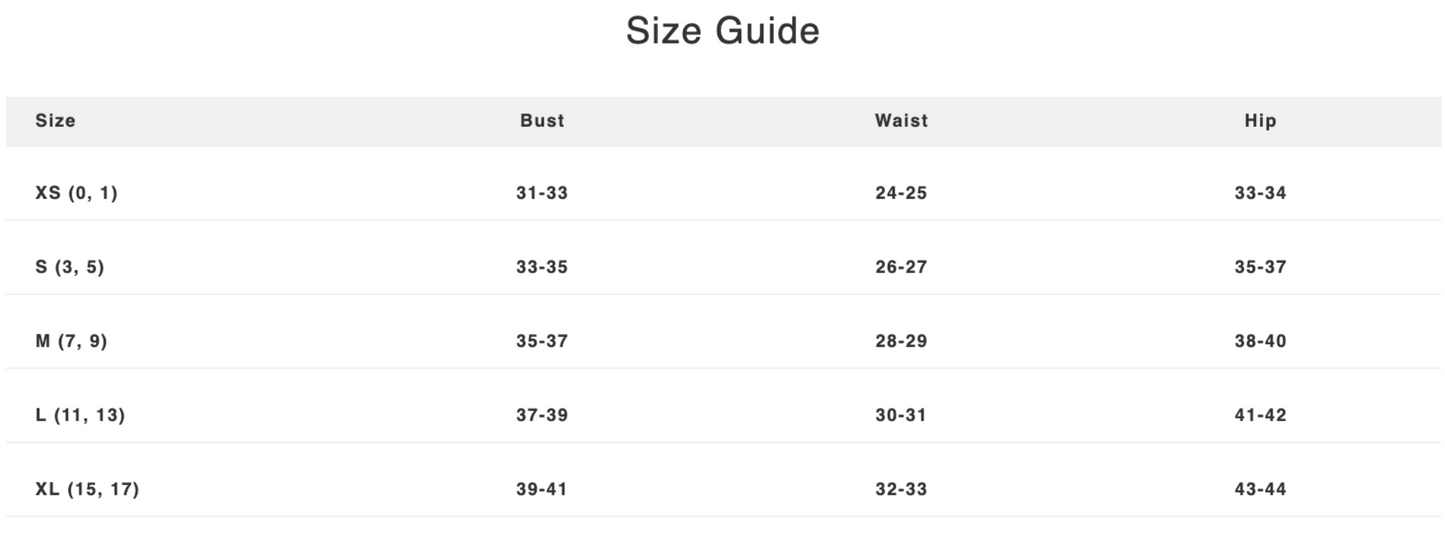Select the XL hip value 43-44

click(1260, 489)
